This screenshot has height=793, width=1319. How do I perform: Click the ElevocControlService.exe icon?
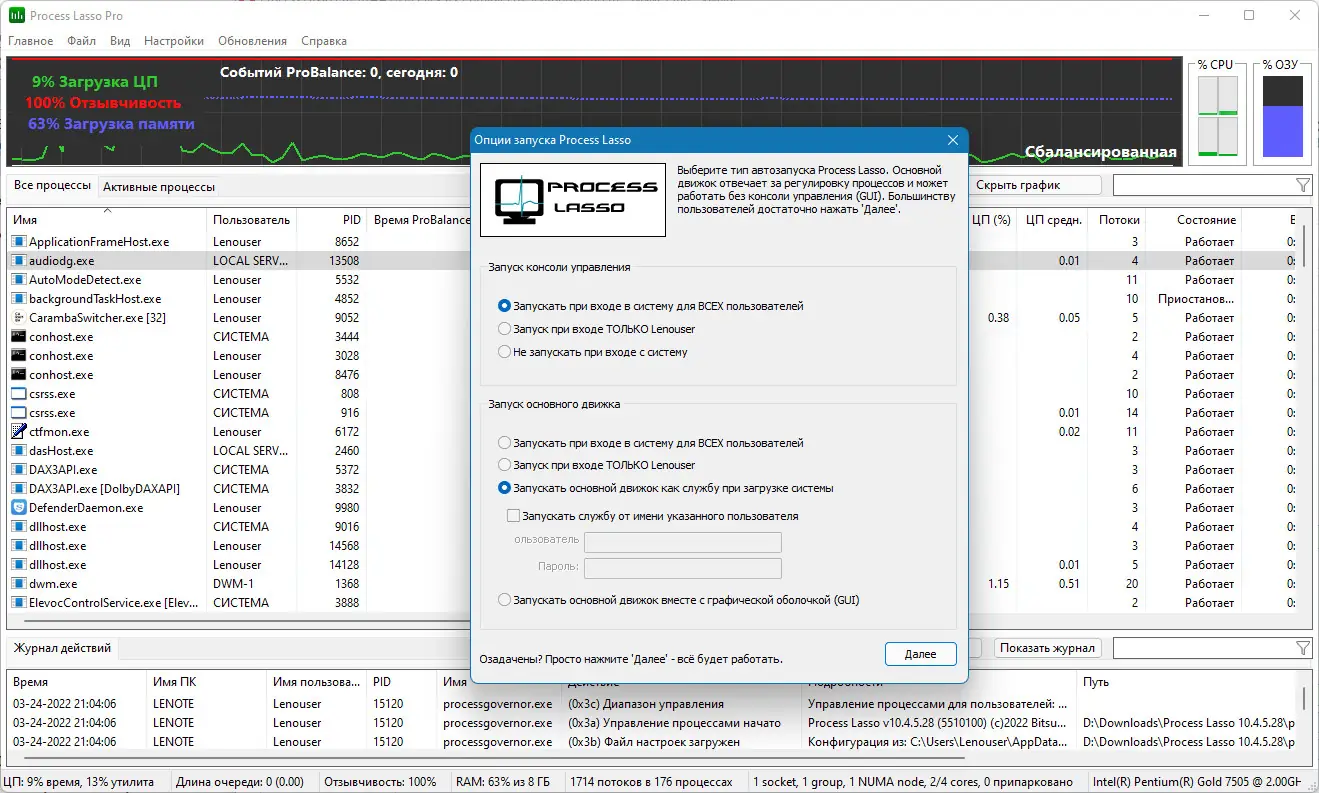pyautogui.click(x=18, y=603)
